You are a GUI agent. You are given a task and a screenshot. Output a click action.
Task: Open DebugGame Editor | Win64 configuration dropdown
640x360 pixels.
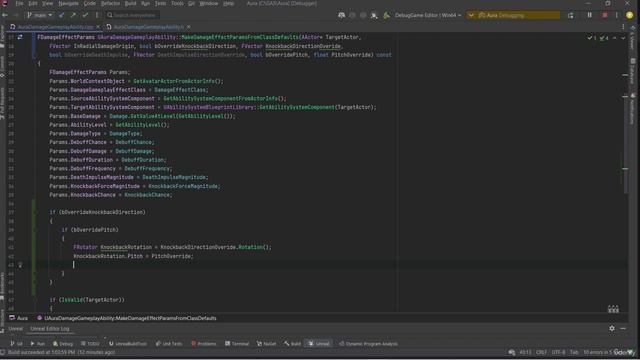click(428, 15)
